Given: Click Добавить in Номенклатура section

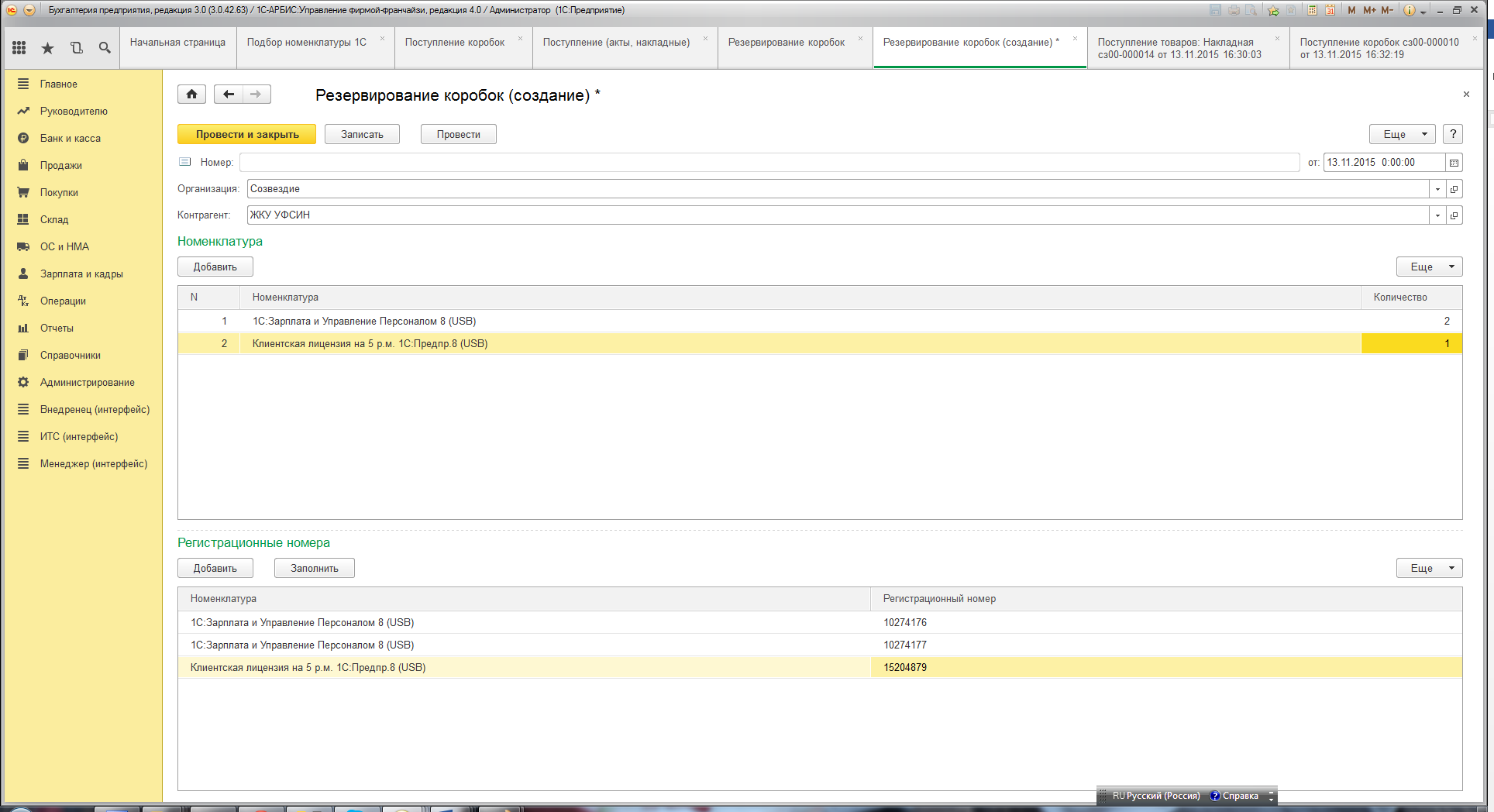Looking at the screenshot, I should pos(215,267).
